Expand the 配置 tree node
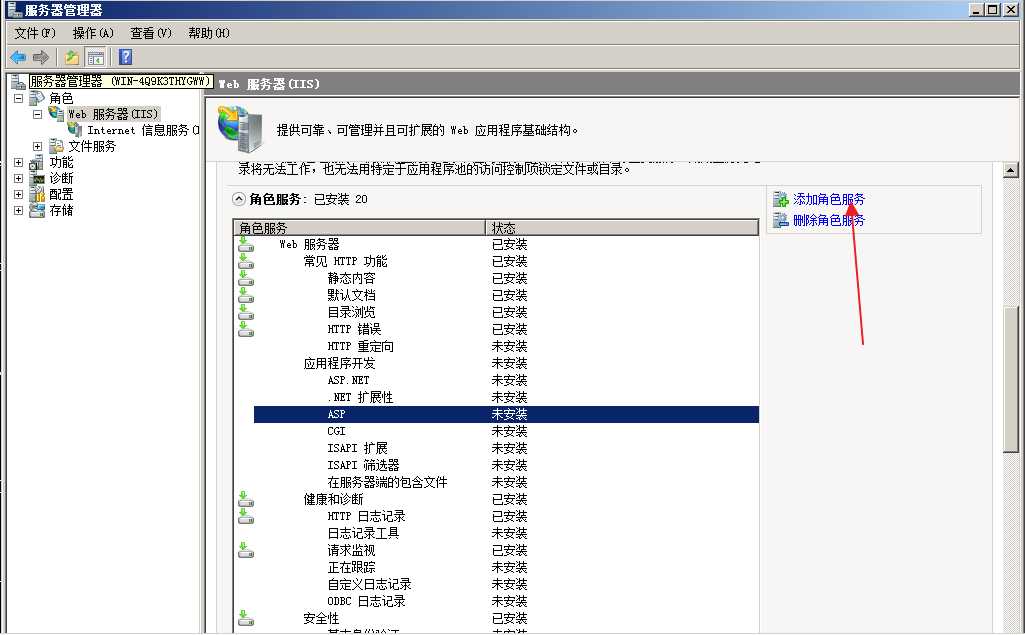 click(x=18, y=194)
